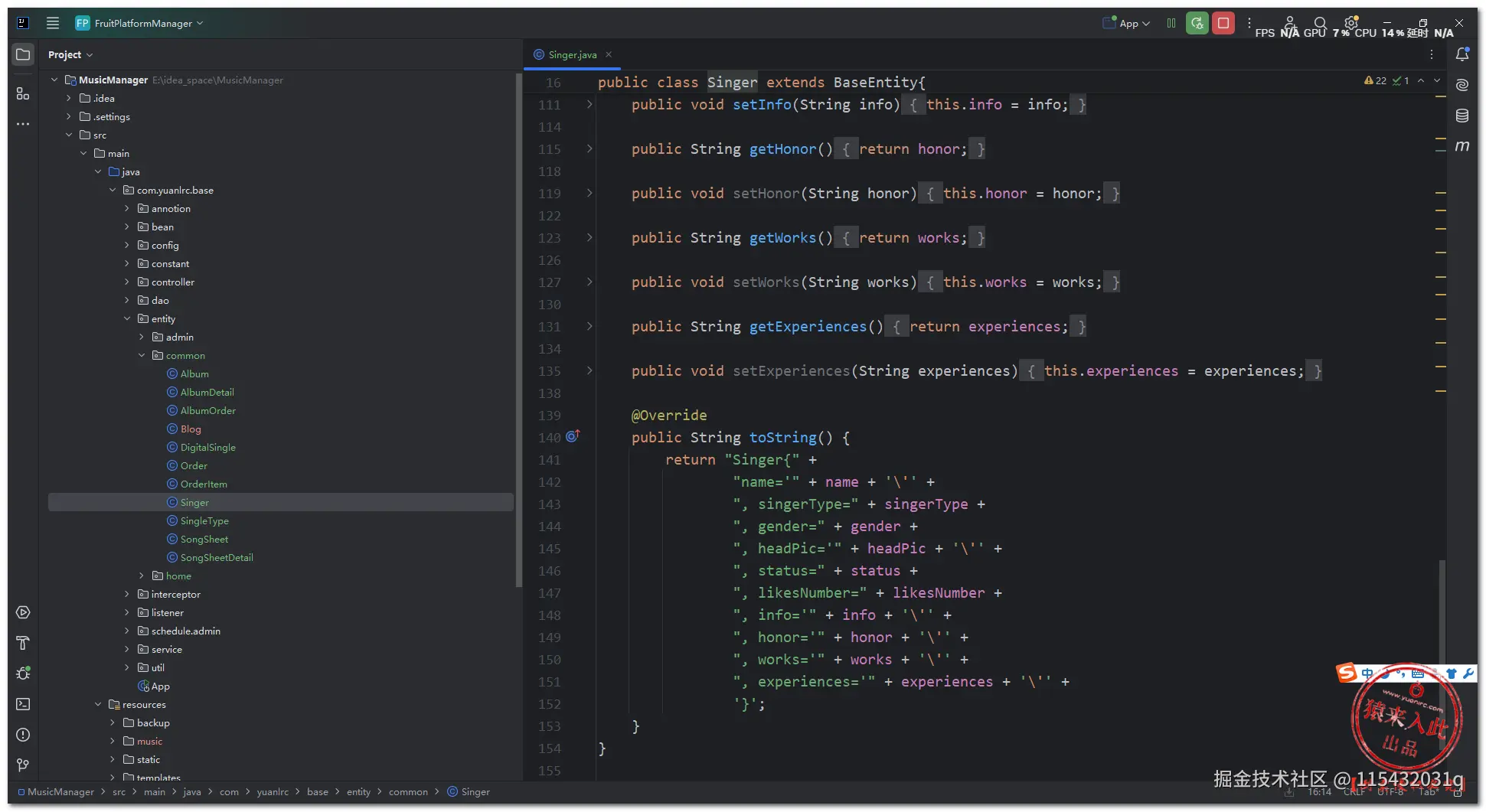Close the Singer.java tab
Viewport: 1486px width, 812px height.
609,54
